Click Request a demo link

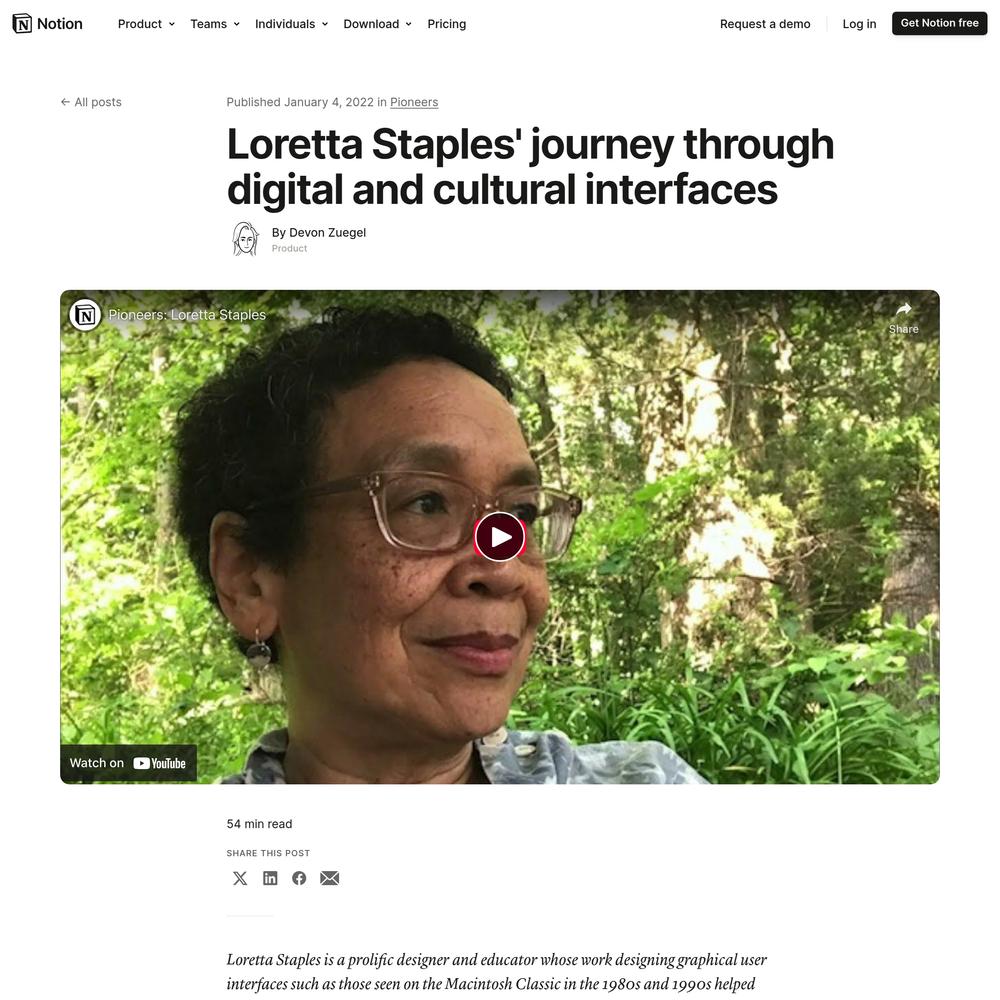pos(765,24)
